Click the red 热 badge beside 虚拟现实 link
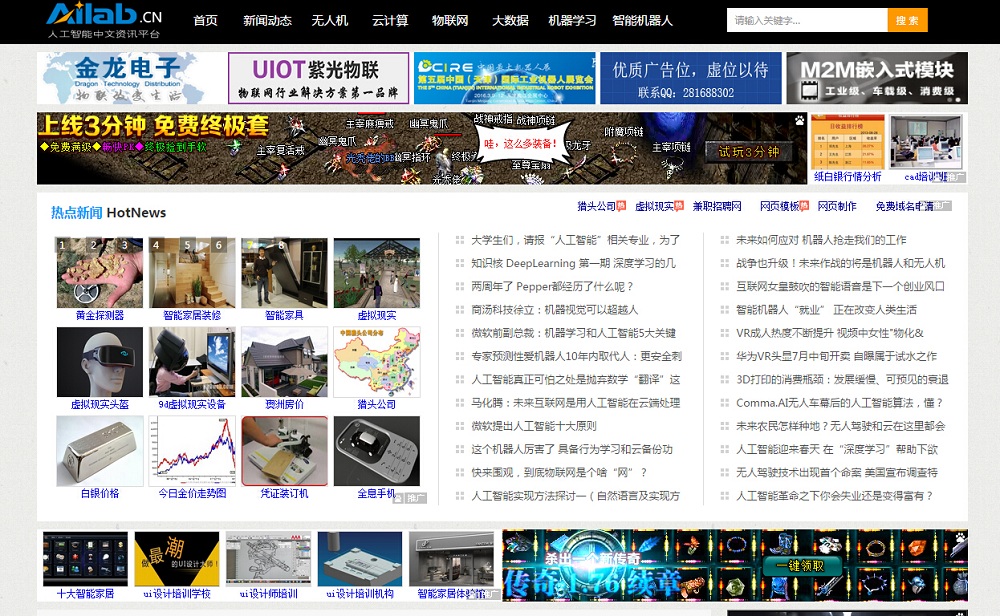 click(680, 205)
